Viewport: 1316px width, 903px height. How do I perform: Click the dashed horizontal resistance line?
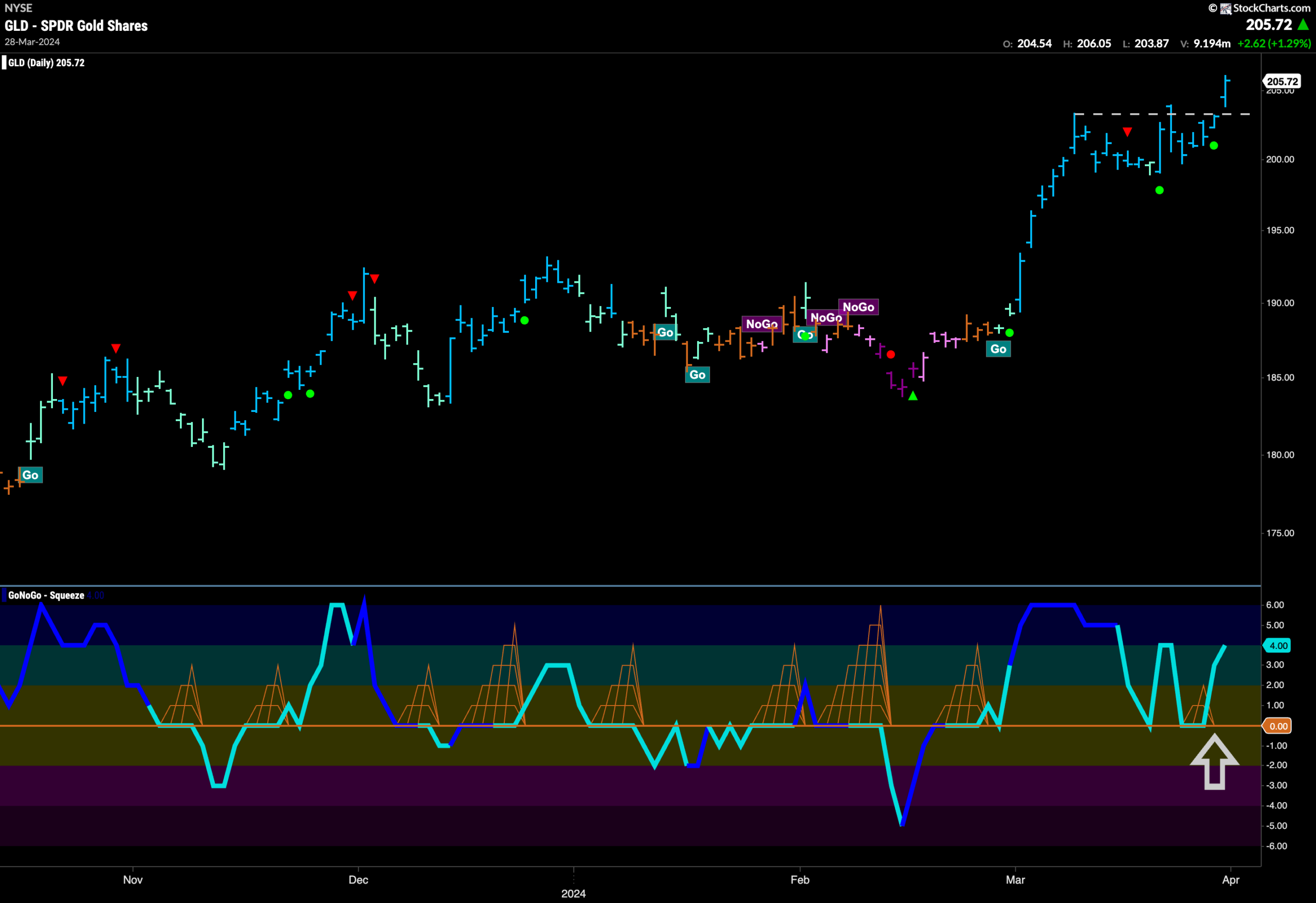coord(1162,115)
